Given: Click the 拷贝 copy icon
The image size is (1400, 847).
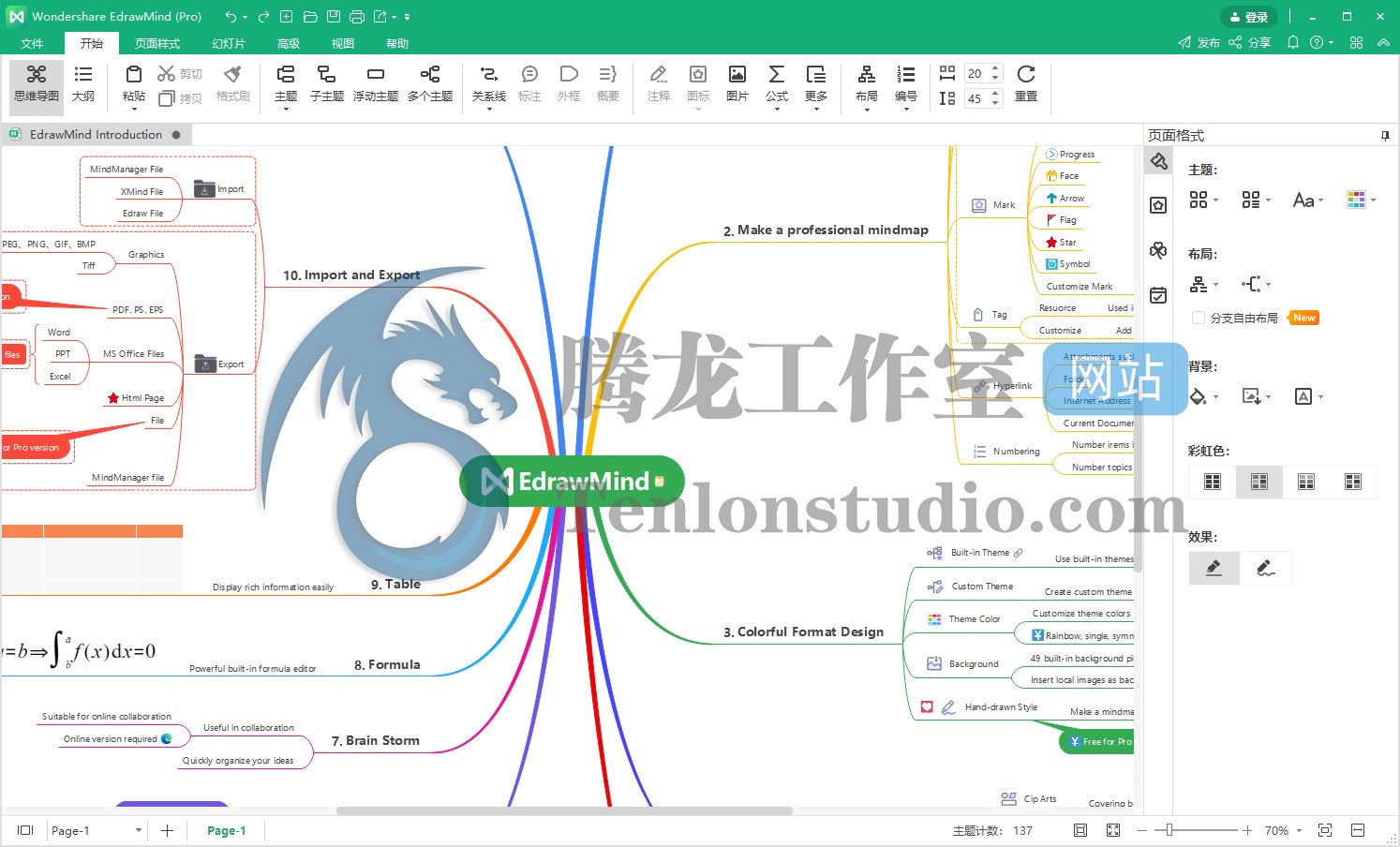Looking at the screenshot, I should (x=167, y=98).
